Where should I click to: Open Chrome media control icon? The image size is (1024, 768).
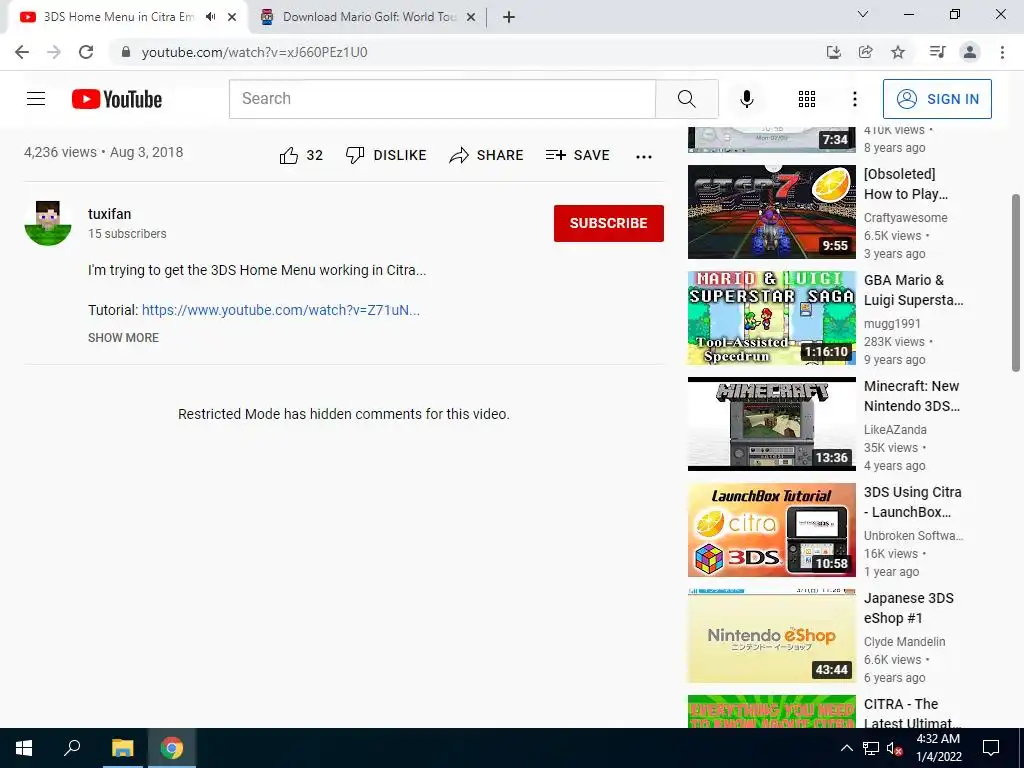[937, 52]
